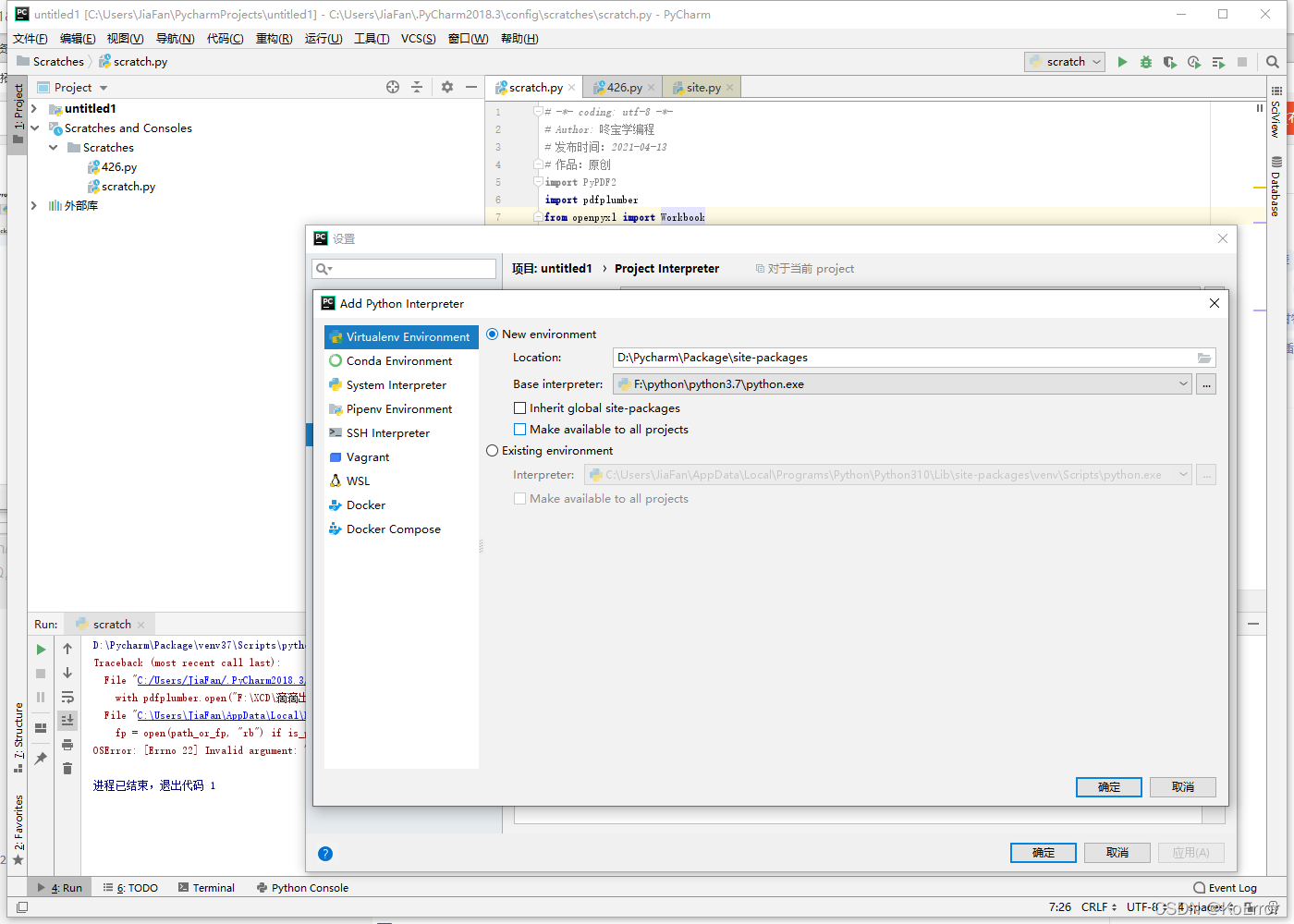1294x924 pixels.
Task: Open scratch.py in the project tree
Action: (x=121, y=187)
